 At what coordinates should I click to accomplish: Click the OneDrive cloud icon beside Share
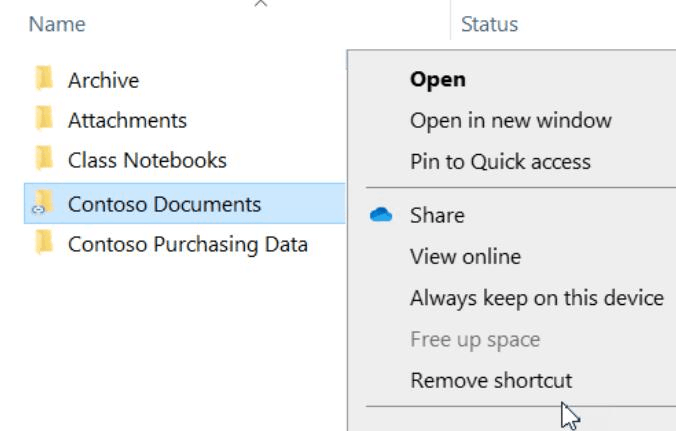381,215
